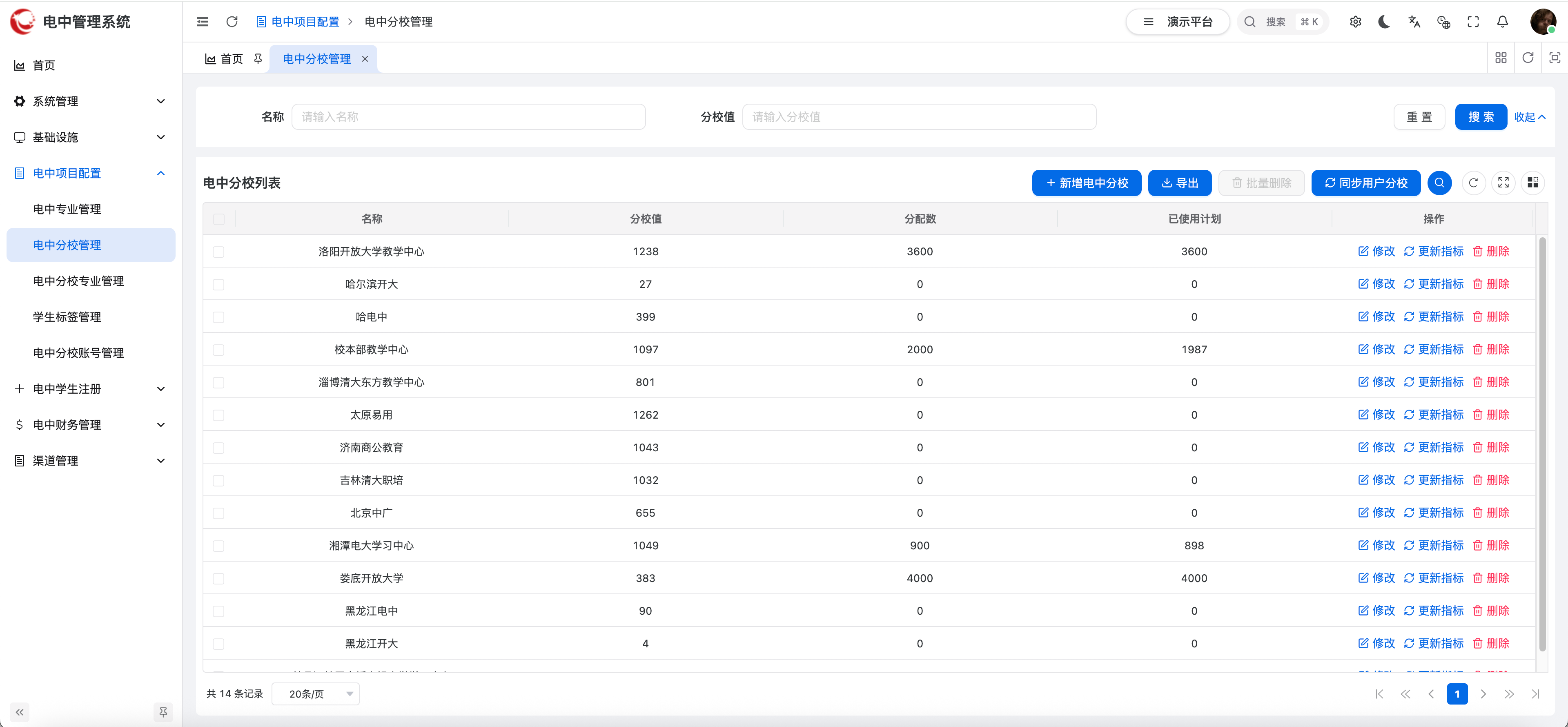Refresh the page with the reload icon
The image size is (1568, 727).
pyautogui.click(x=232, y=21)
